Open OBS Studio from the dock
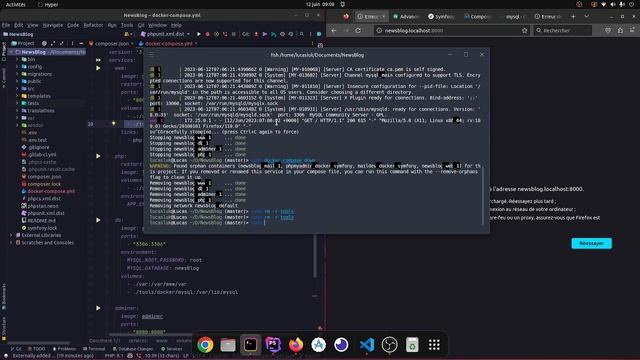The width and height of the screenshot is (640, 360). coord(389,344)
